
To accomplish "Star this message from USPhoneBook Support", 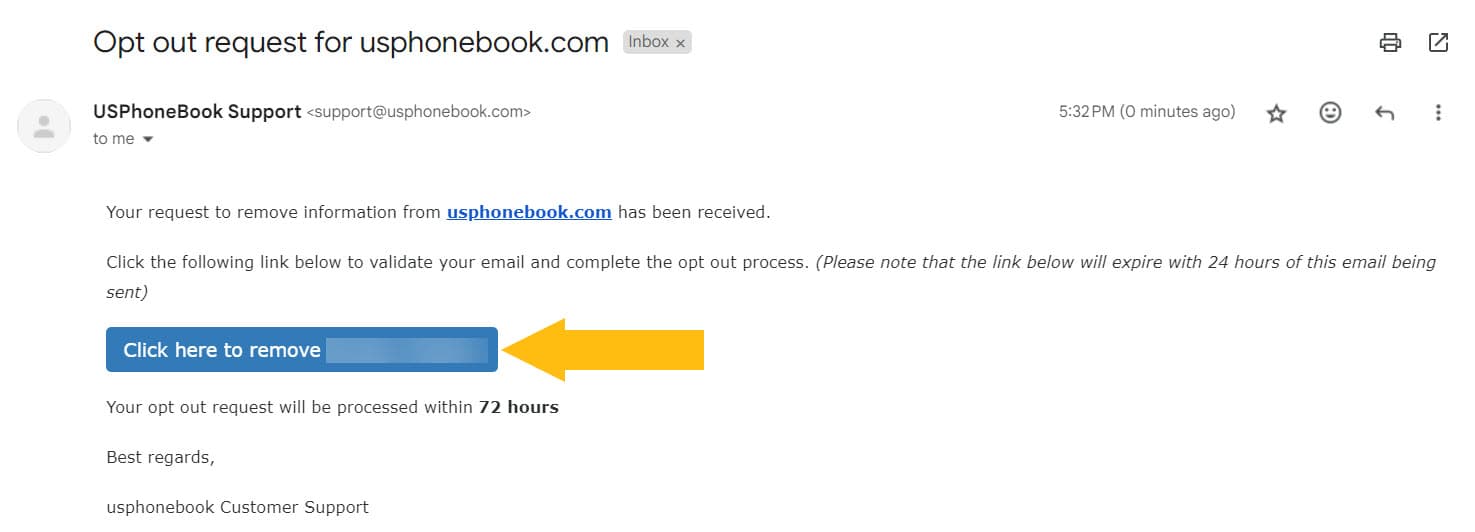I will 1276,113.
